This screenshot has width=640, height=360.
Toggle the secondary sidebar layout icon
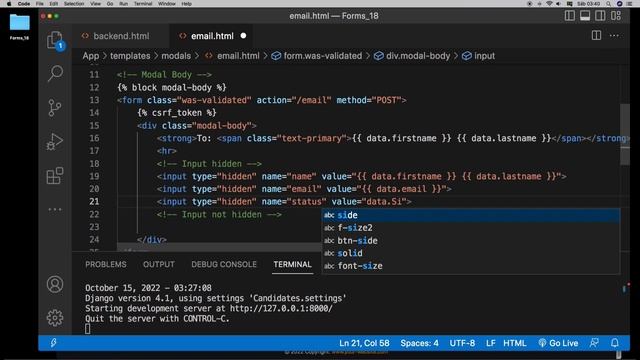point(600,16)
